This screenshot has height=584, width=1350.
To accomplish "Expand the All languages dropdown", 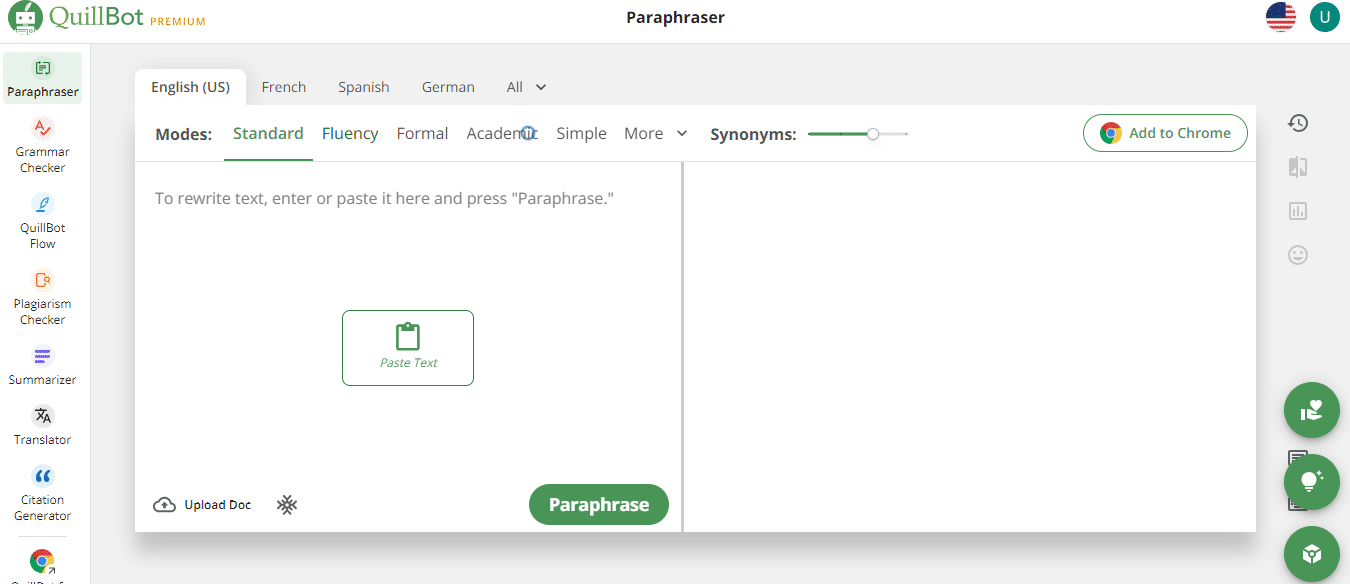I will coord(526,87).
